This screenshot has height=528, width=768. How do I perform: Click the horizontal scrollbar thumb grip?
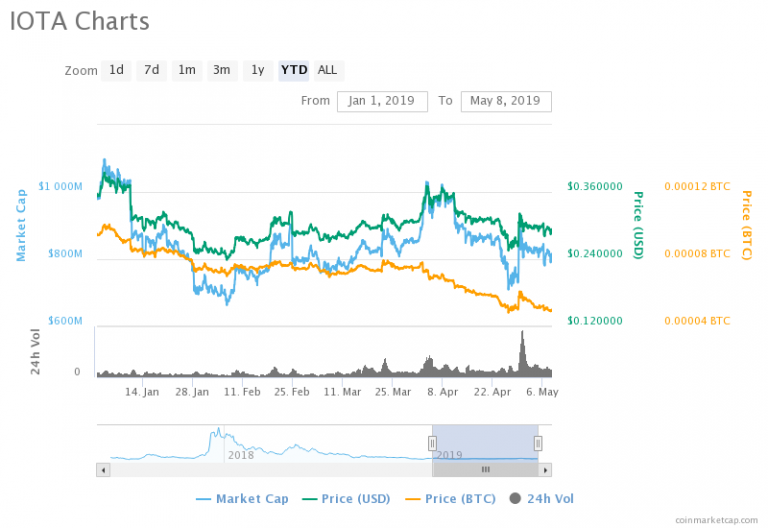[485, 469]
